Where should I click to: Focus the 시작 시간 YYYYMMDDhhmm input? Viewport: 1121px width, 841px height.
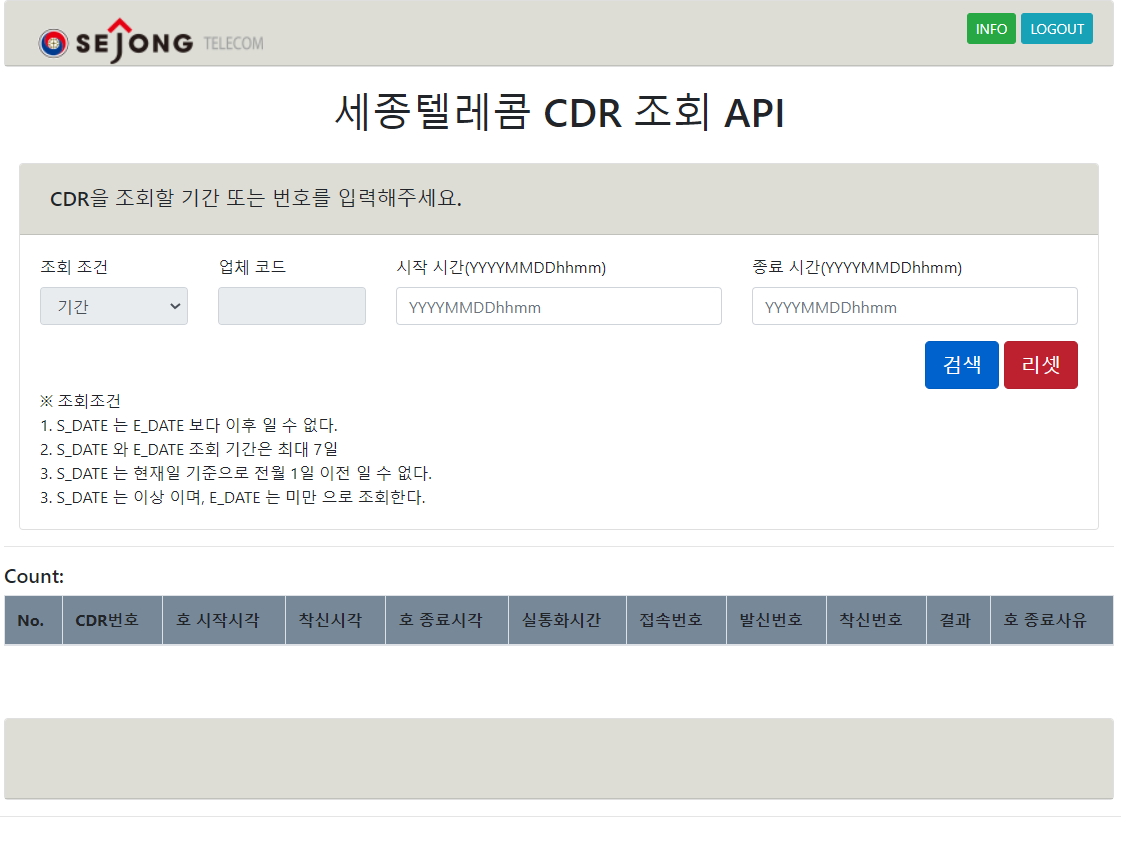[x=558, y=306]
